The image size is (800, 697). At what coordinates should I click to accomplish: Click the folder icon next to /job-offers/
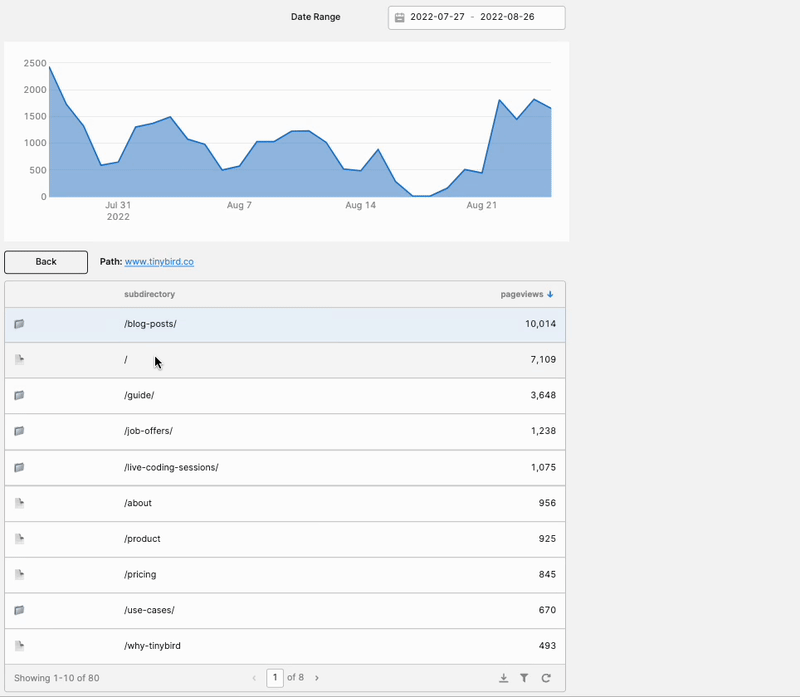point(19,431)
